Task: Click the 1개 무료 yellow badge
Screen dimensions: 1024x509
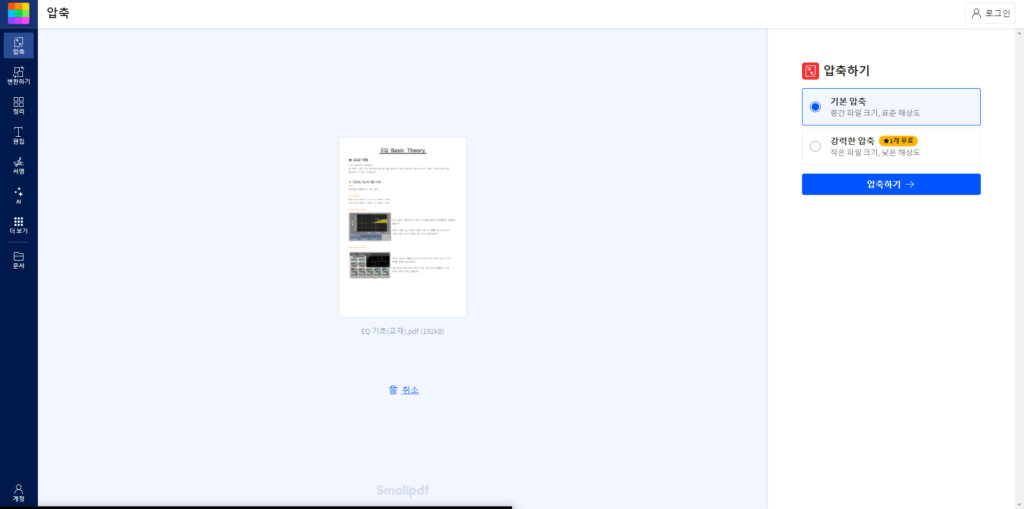Action: [898, 140]
